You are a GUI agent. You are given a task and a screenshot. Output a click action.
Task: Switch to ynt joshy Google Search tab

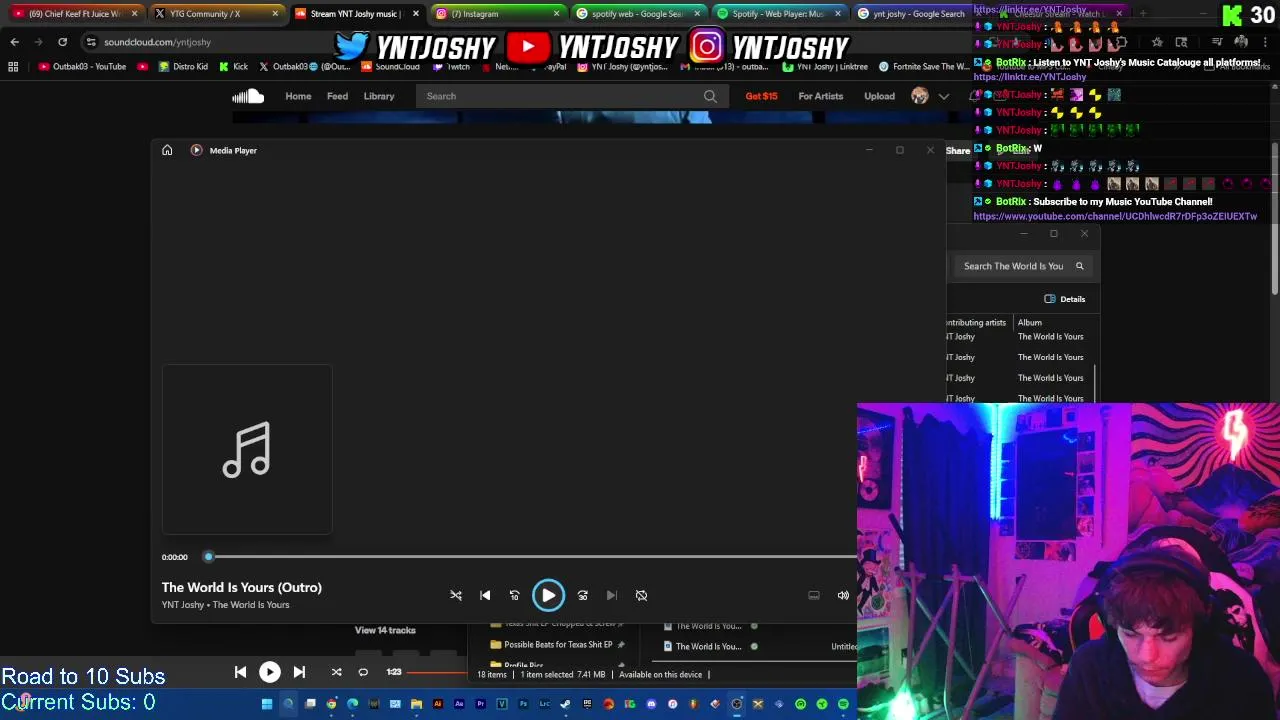point(912,13)
